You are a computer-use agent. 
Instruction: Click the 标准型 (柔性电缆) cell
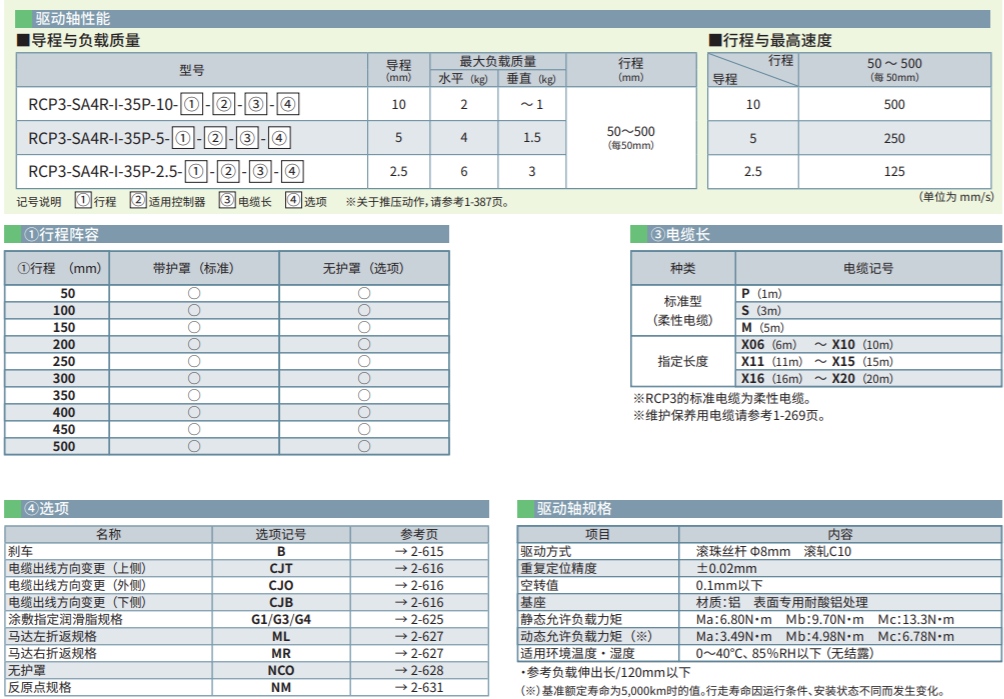[682, 310]
